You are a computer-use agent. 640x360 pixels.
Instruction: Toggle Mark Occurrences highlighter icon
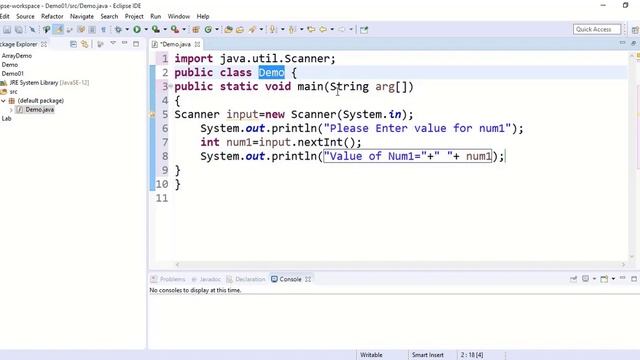(x=58, y=29)
